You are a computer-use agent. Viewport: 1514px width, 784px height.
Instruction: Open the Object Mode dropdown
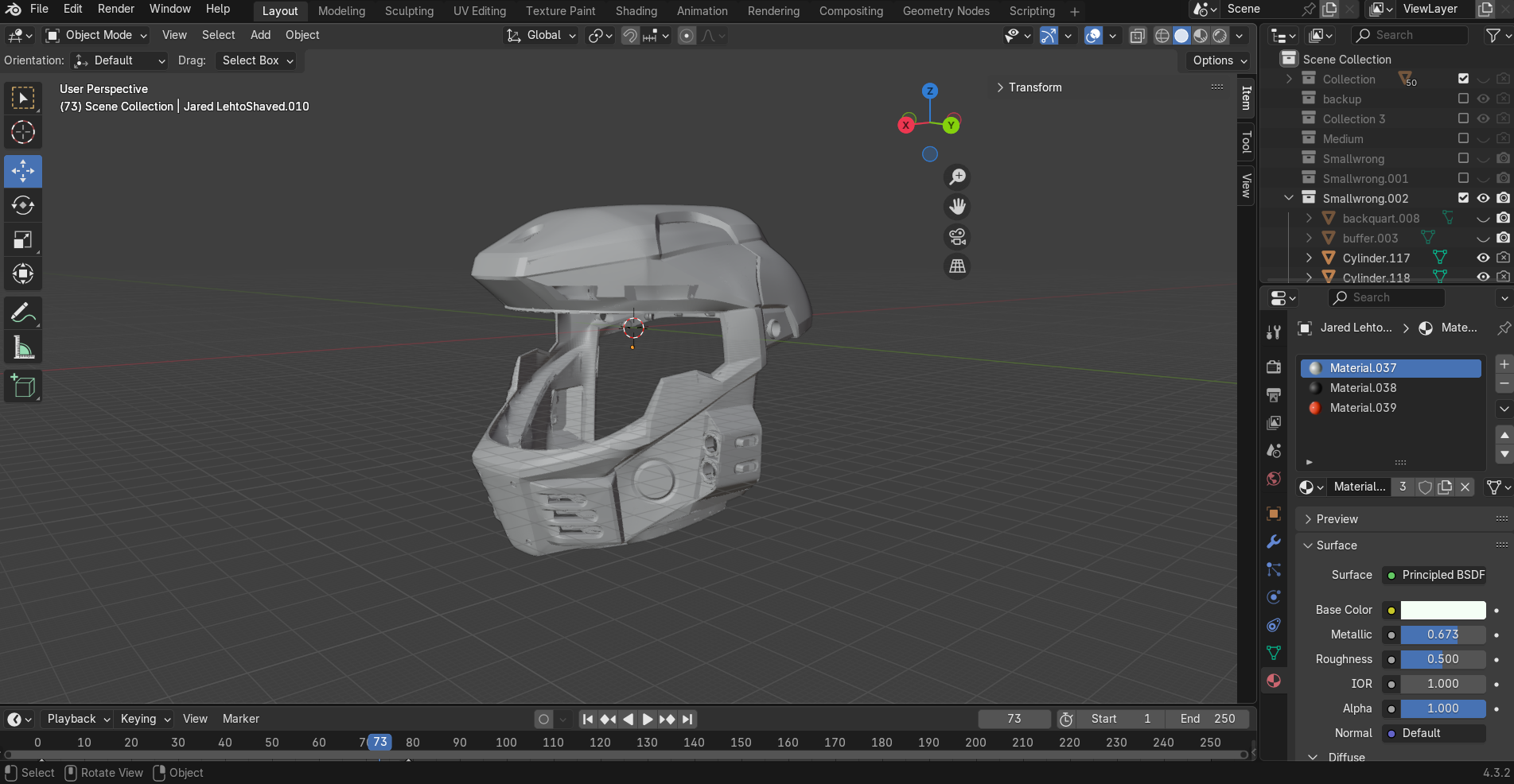[97, 35]
